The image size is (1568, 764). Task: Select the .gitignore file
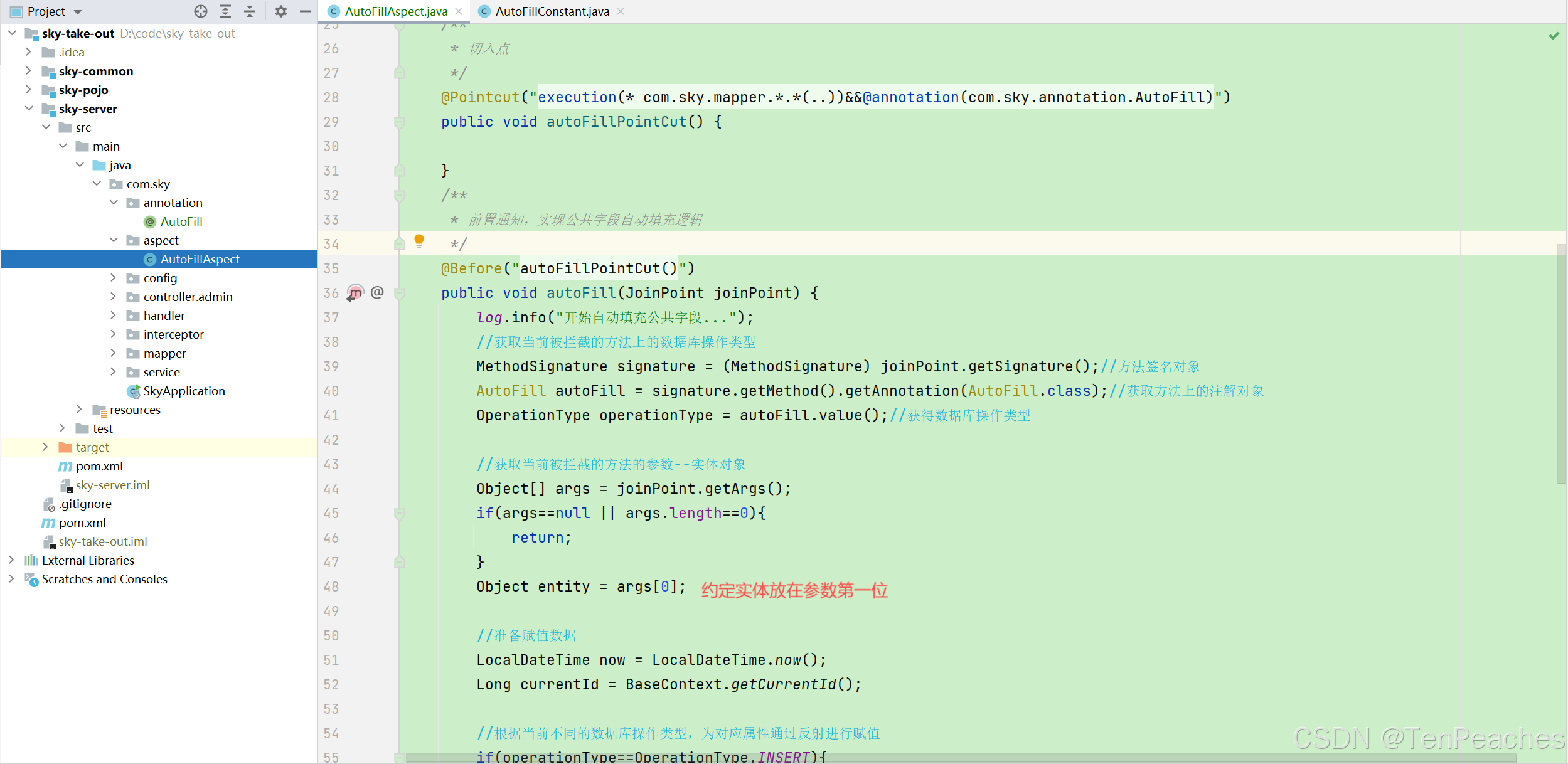(85, 504)
